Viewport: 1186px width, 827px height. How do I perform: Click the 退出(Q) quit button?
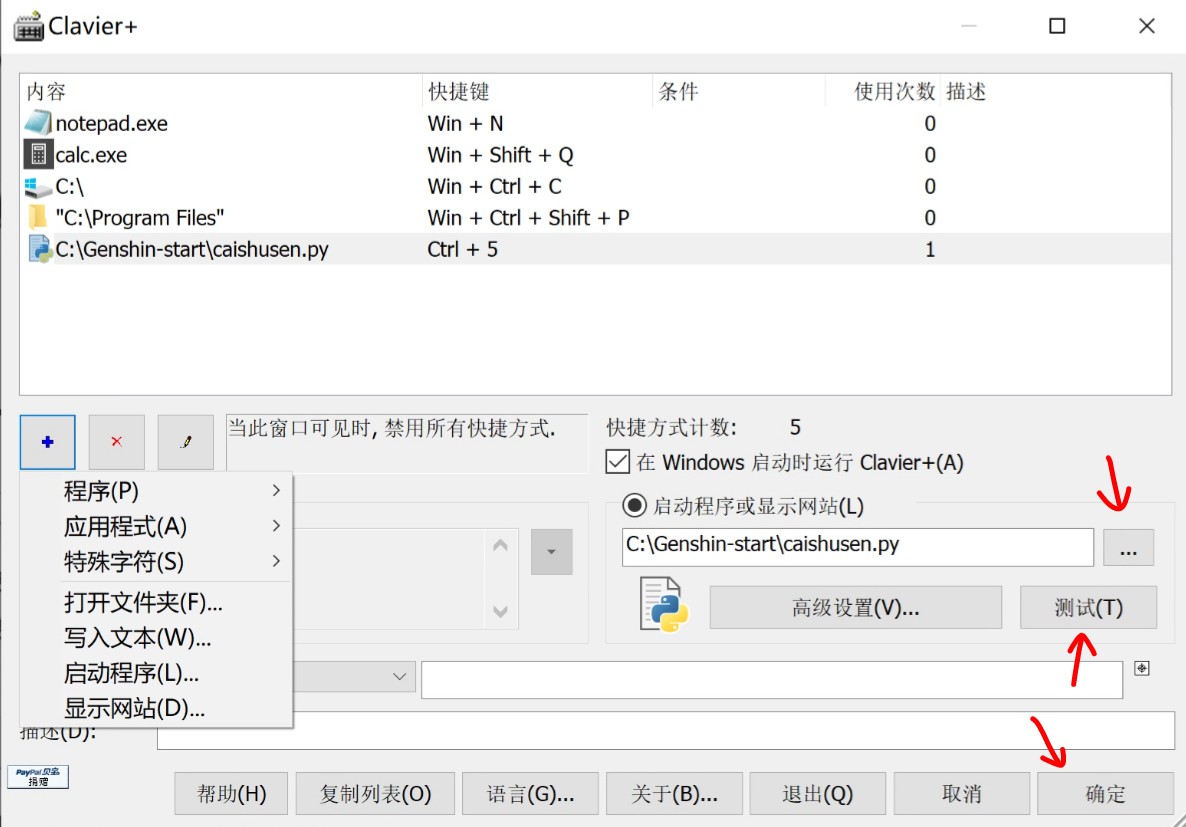(818, 794)
